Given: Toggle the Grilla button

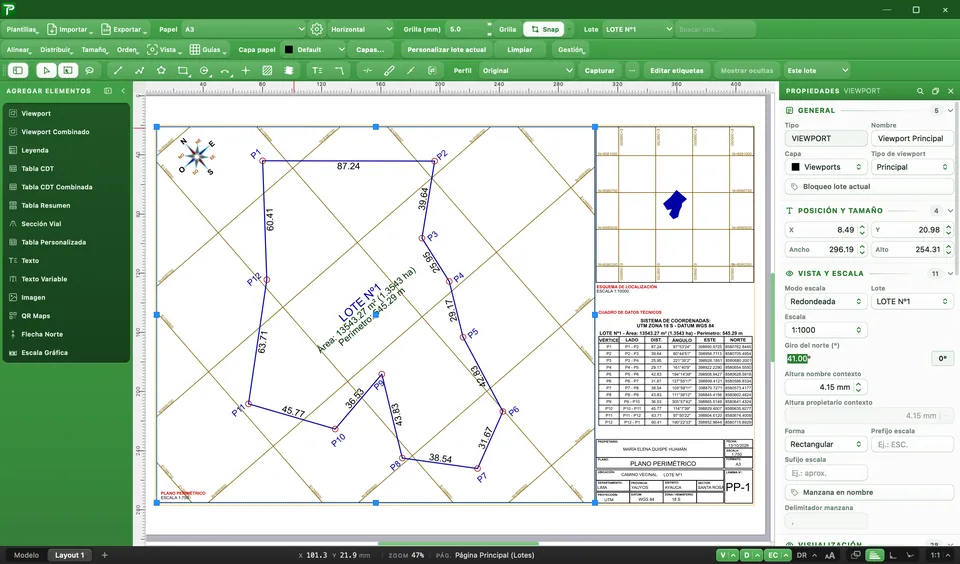Looking at the screenshot, I should [x=507, y=29].
